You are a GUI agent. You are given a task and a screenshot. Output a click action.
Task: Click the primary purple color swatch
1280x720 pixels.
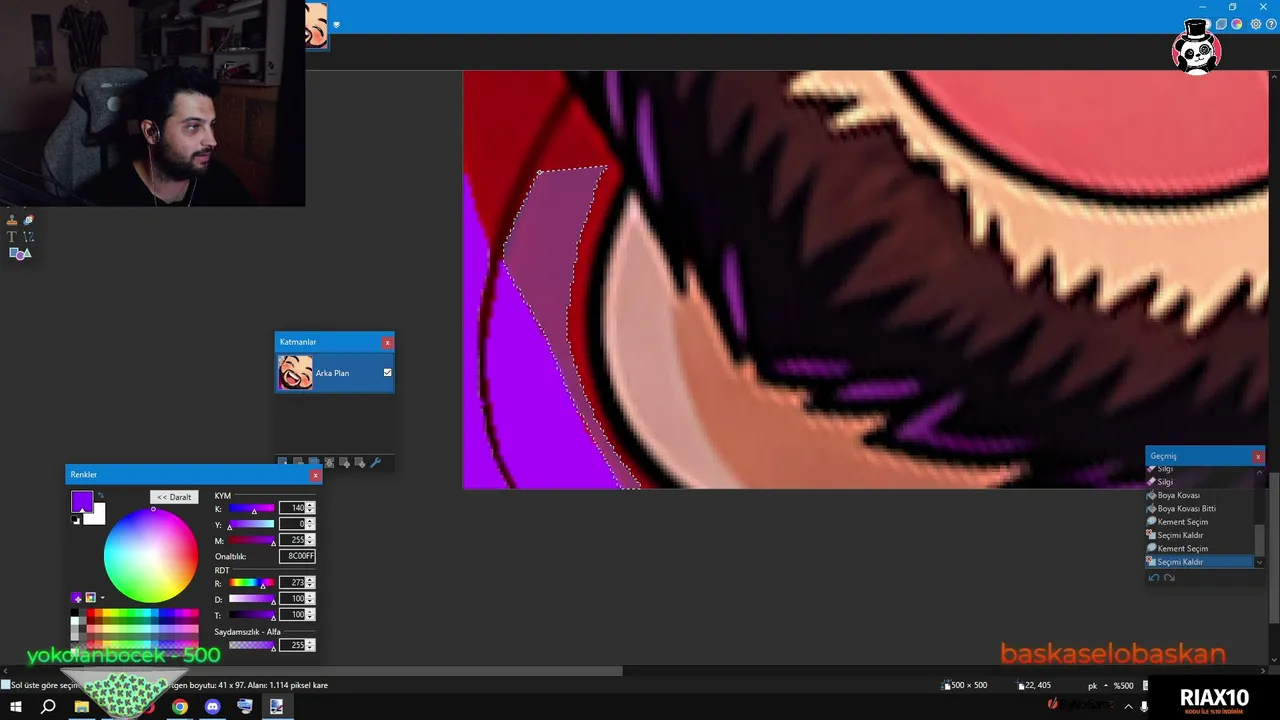pos(82,502)
